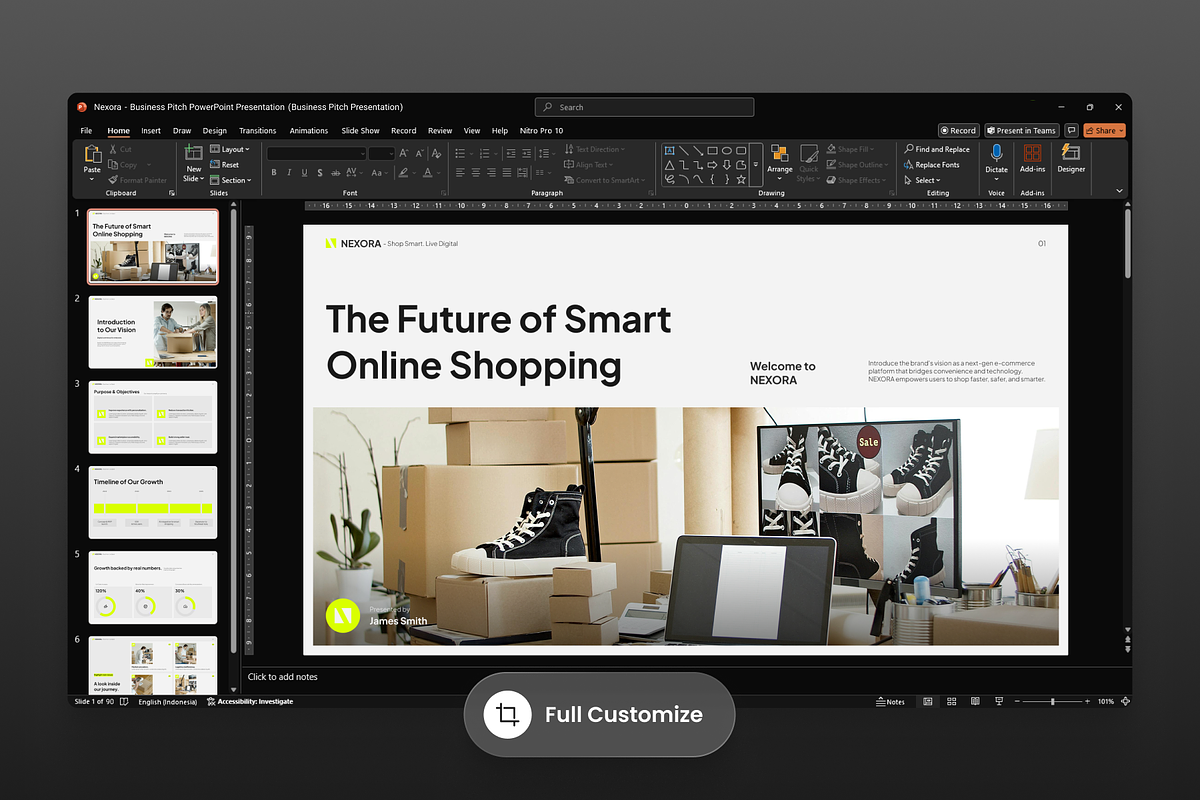
Task: Toggle bold formatting
Action: (x=274, y=171)
